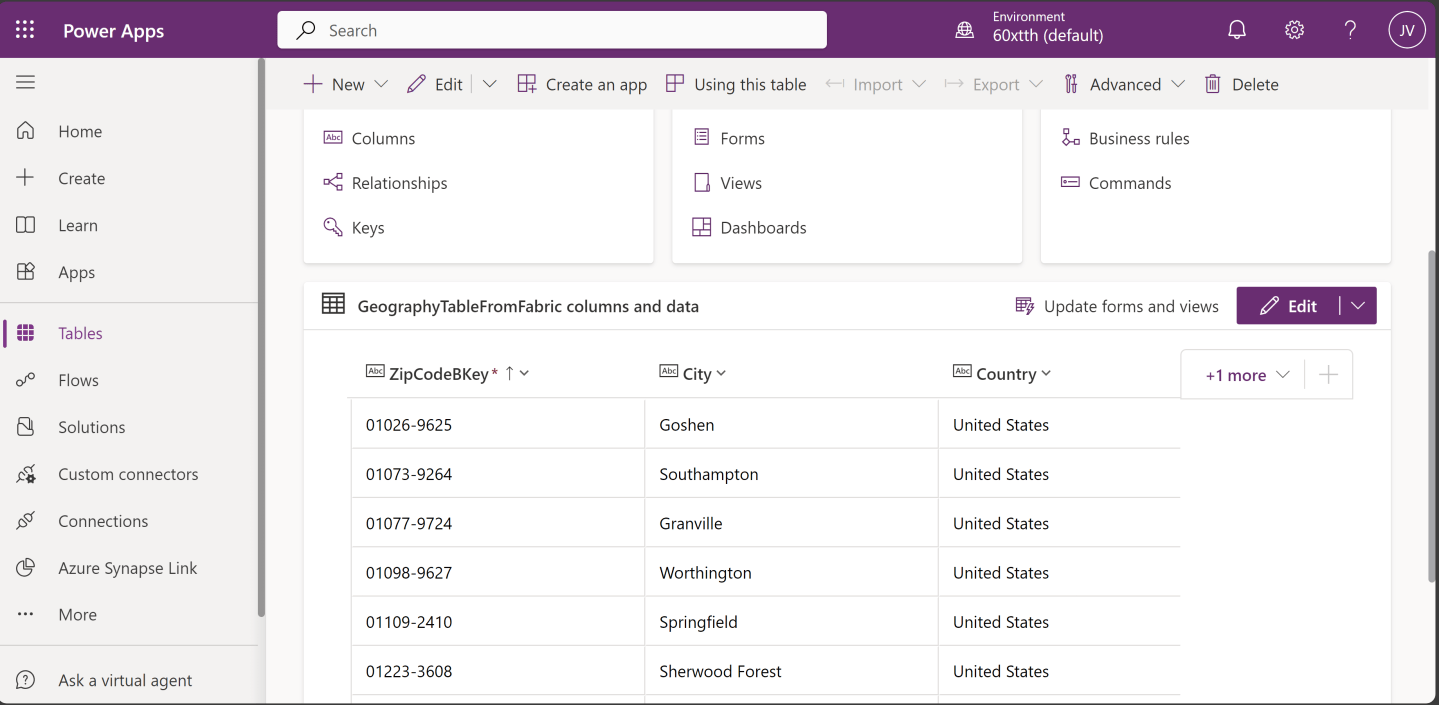
Task: Click the sidebar vertical scrollbar
Action: coord(262,337)
